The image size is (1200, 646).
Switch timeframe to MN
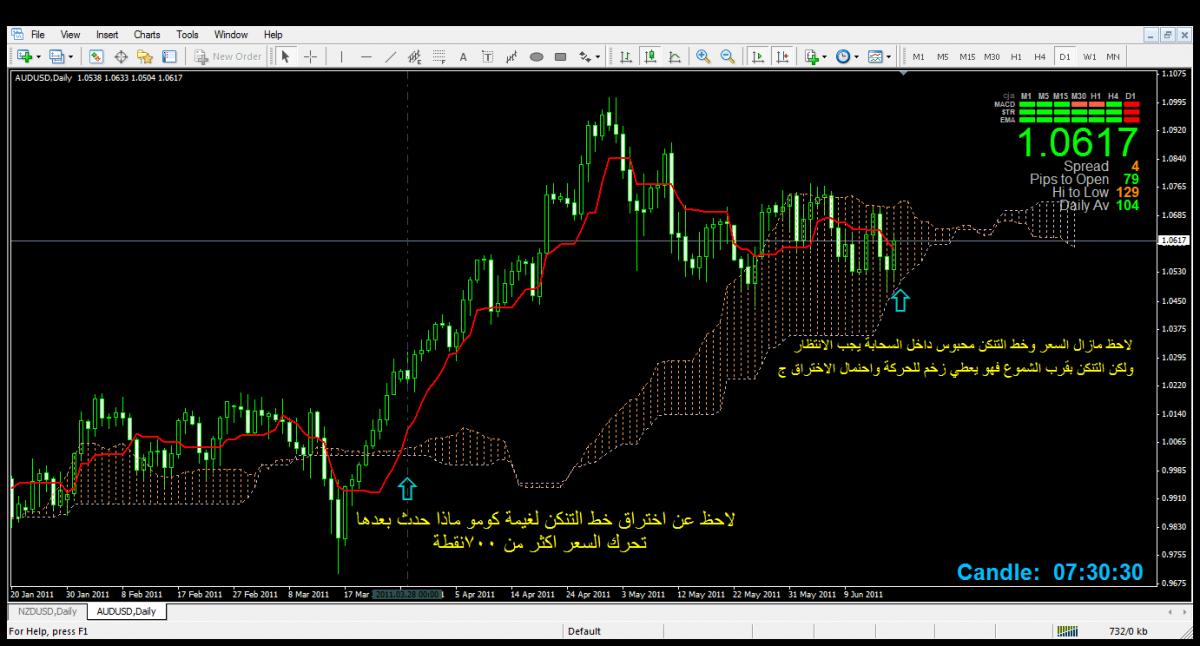[1113, 57]
